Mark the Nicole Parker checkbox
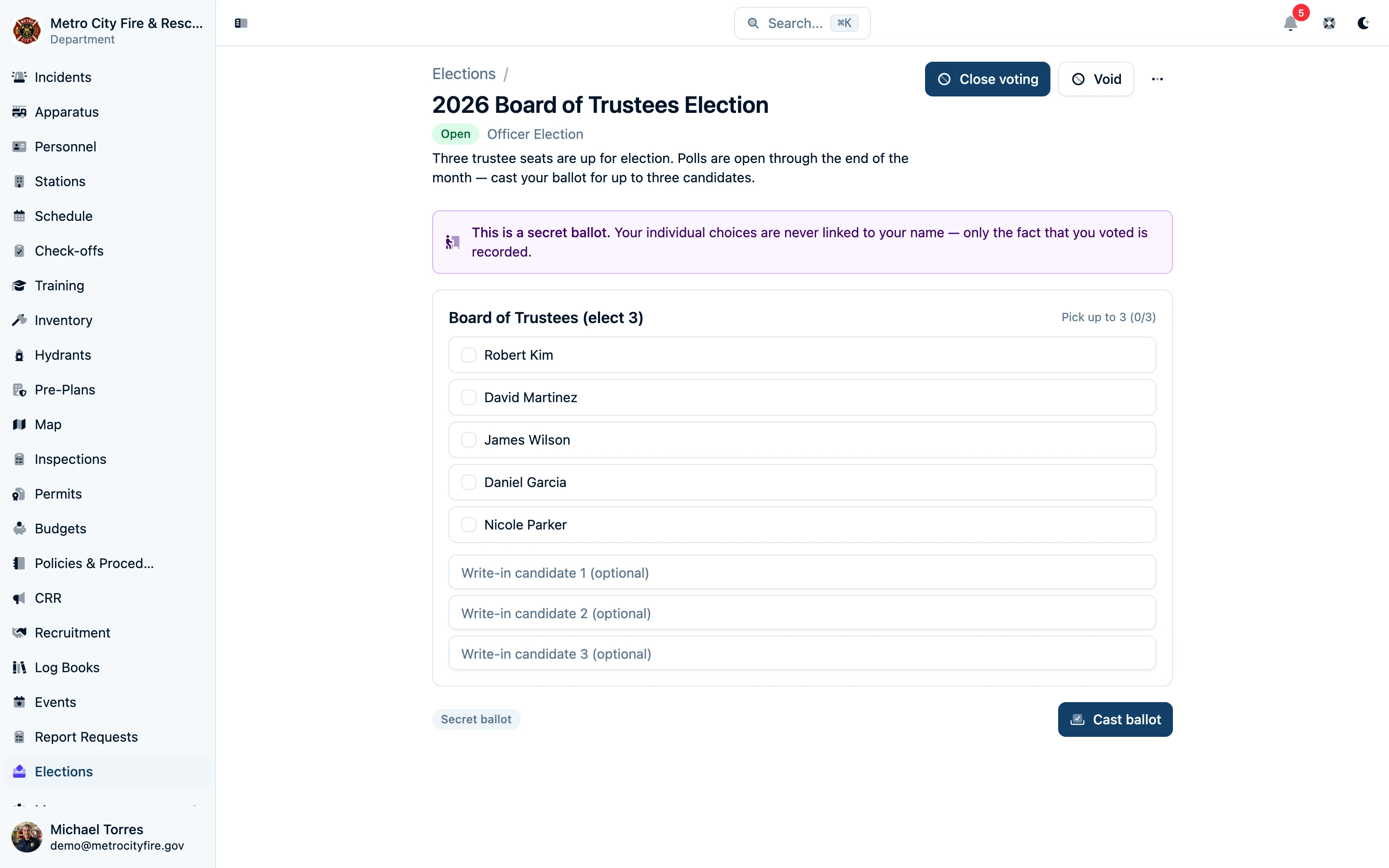 (x=468, y=525)
